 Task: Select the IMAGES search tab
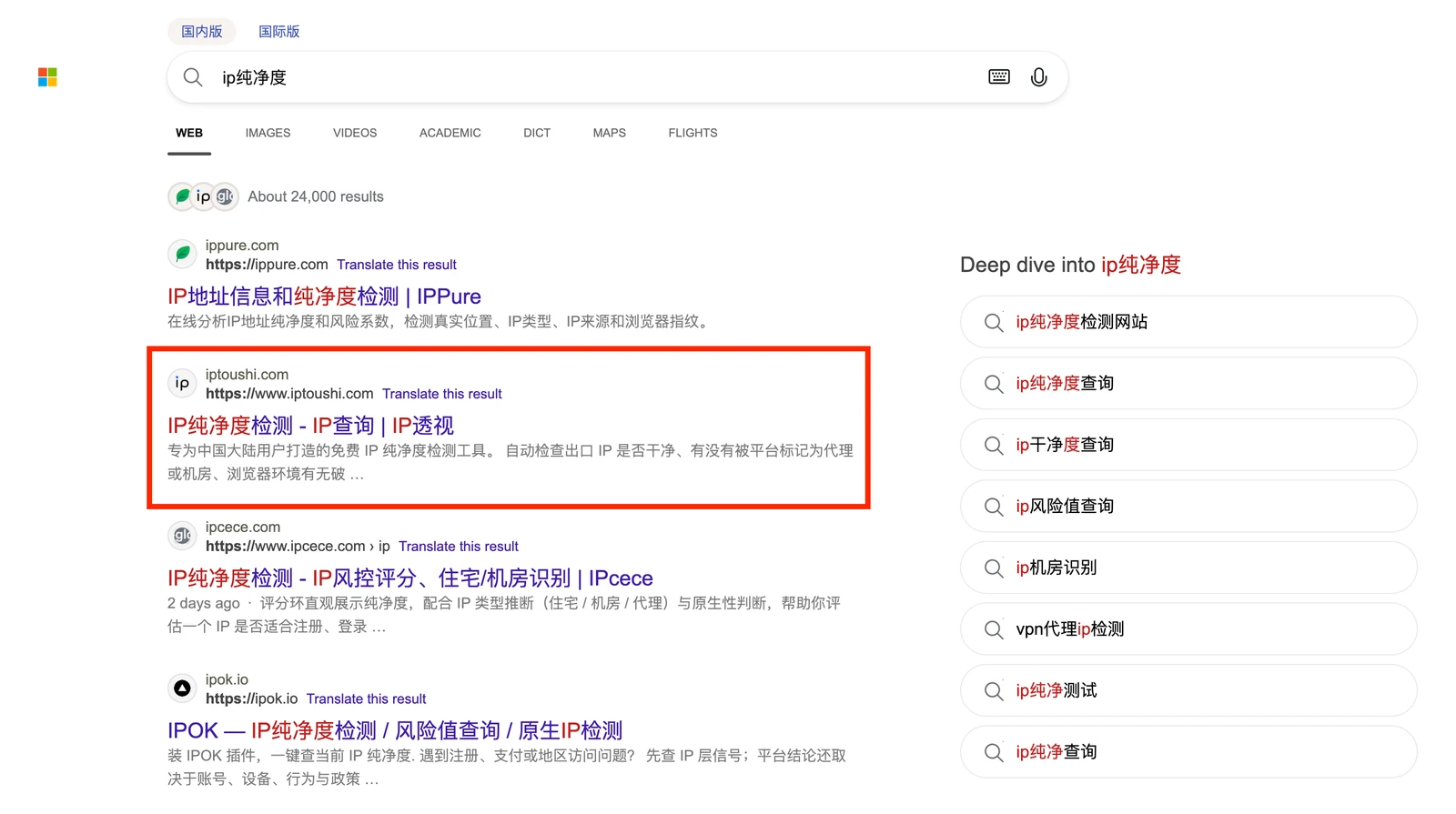(268, 133)
